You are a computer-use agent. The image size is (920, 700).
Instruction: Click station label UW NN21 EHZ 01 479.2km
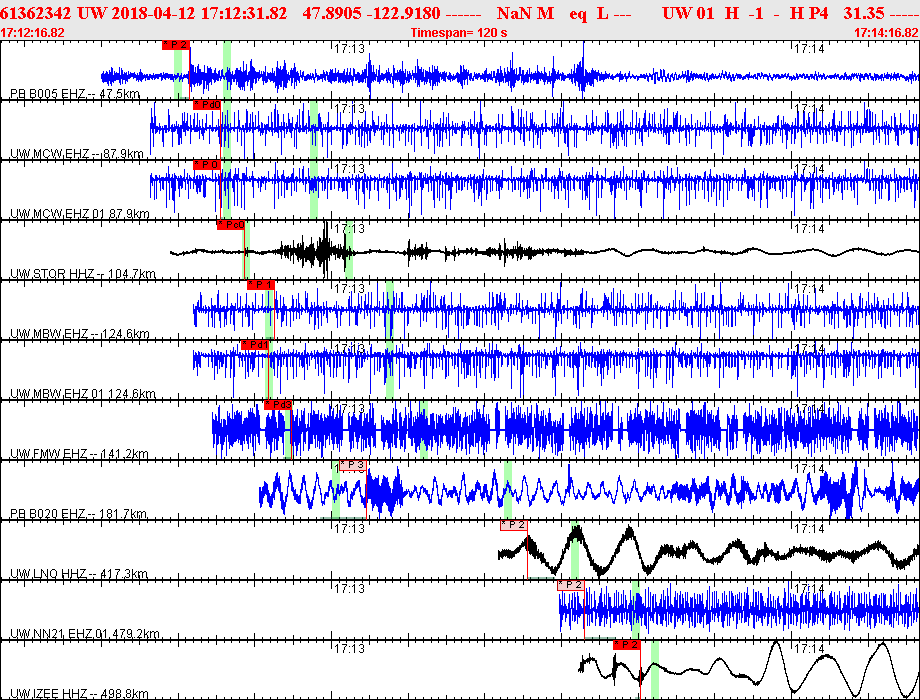pos(85,634)
